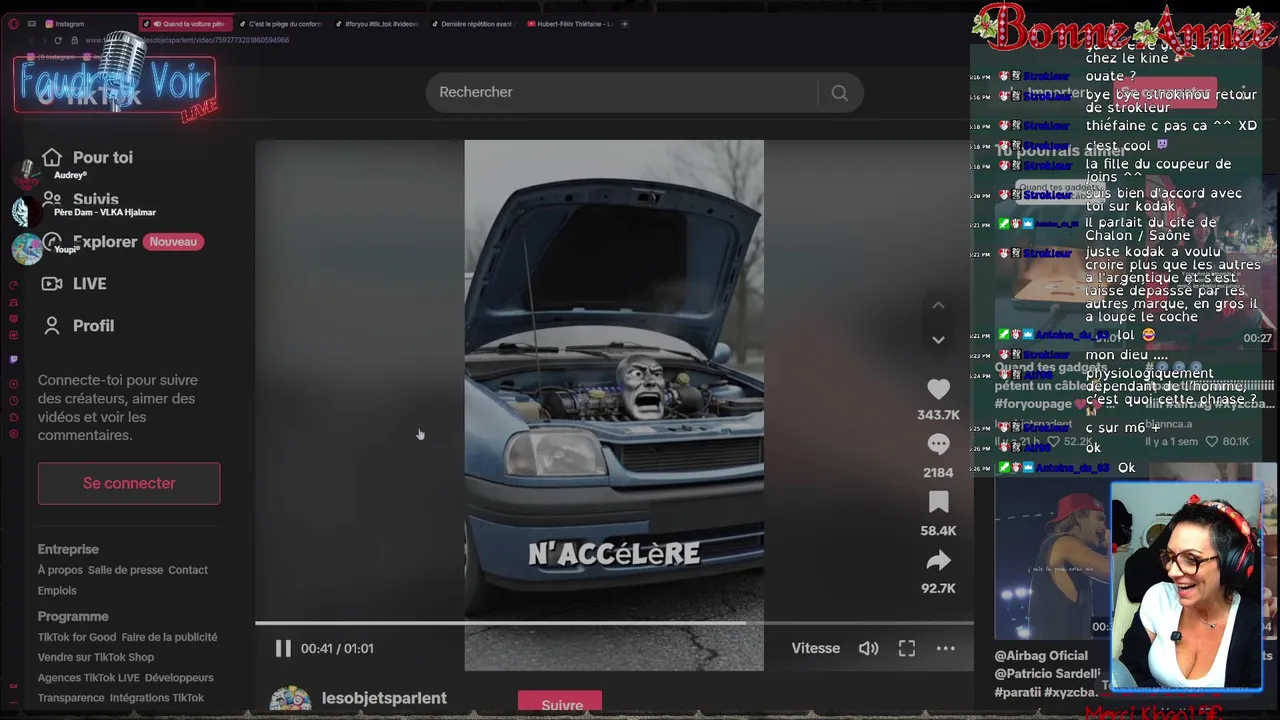Open the À propos link
1280x720 pixels.
tap(60, 570)
